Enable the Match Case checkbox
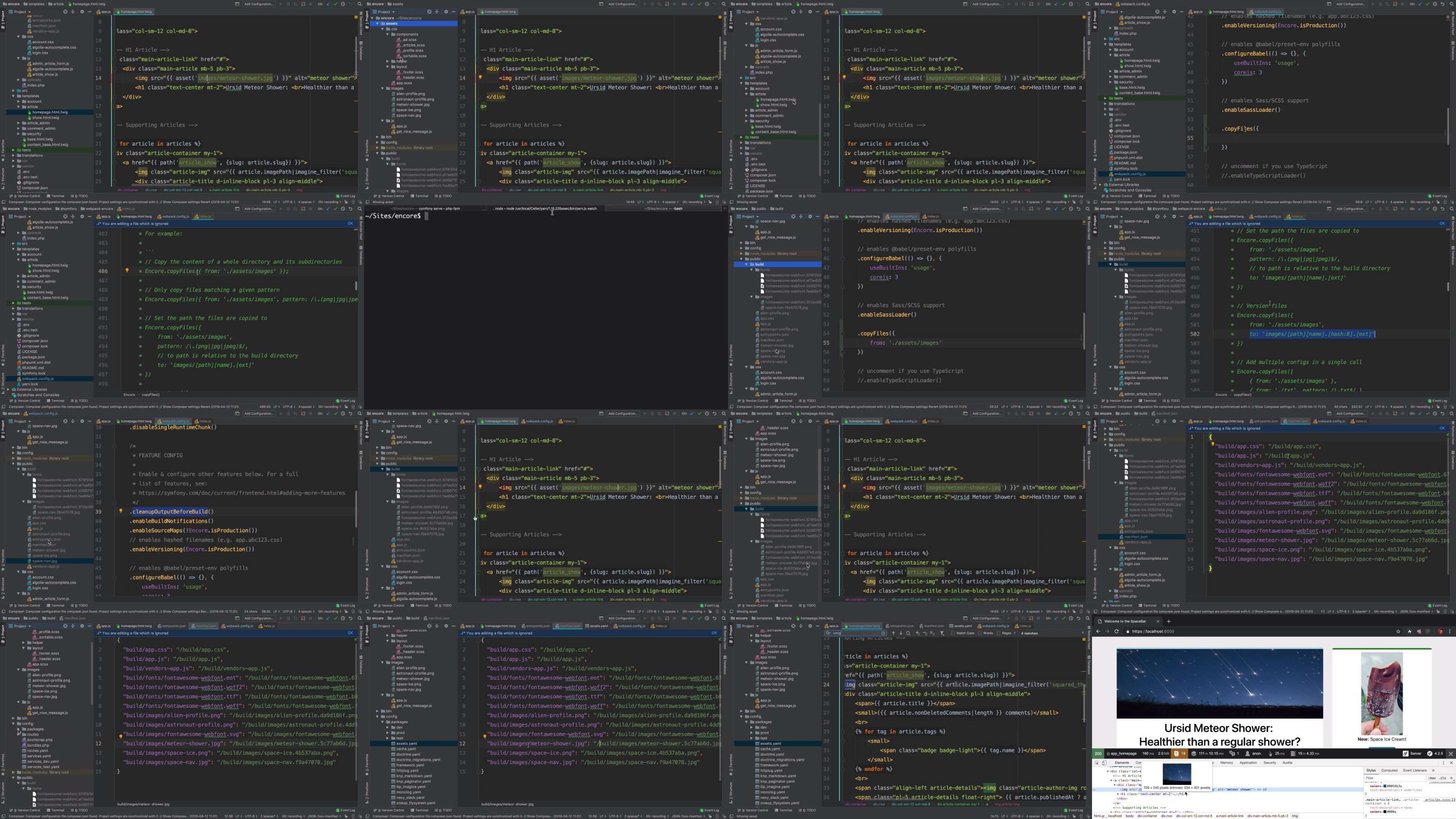1456x819 pixels. (952, 633)
